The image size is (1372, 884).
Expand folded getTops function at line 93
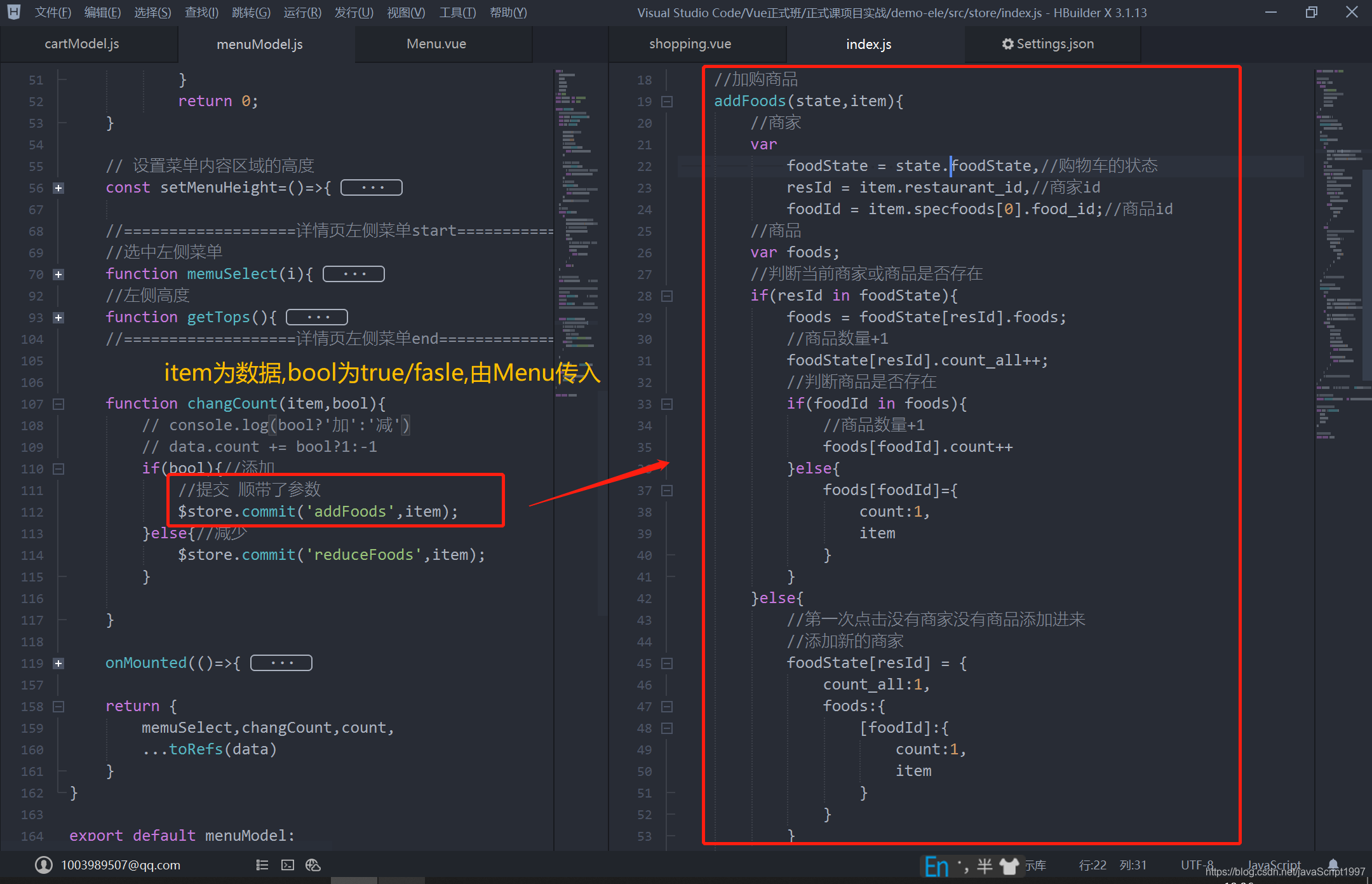[58, 318]
